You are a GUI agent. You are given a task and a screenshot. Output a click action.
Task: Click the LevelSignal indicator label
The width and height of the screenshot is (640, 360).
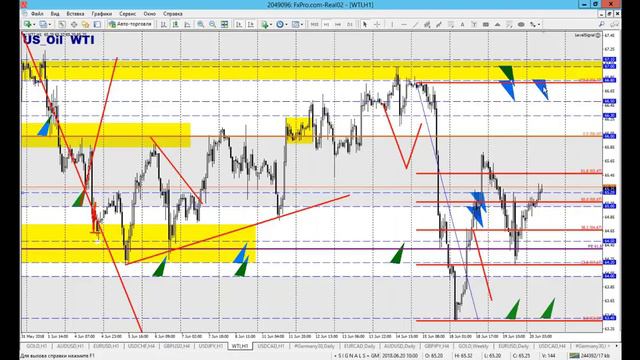click(x=587, y=36)
